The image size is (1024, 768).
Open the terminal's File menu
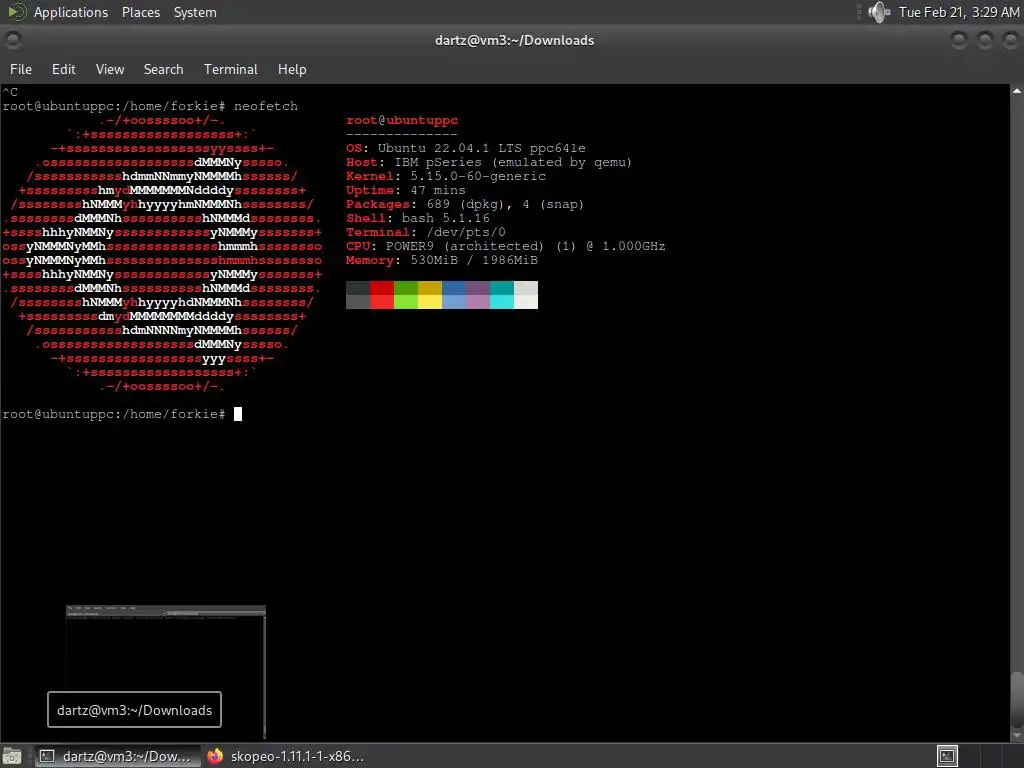pos(21,69)
